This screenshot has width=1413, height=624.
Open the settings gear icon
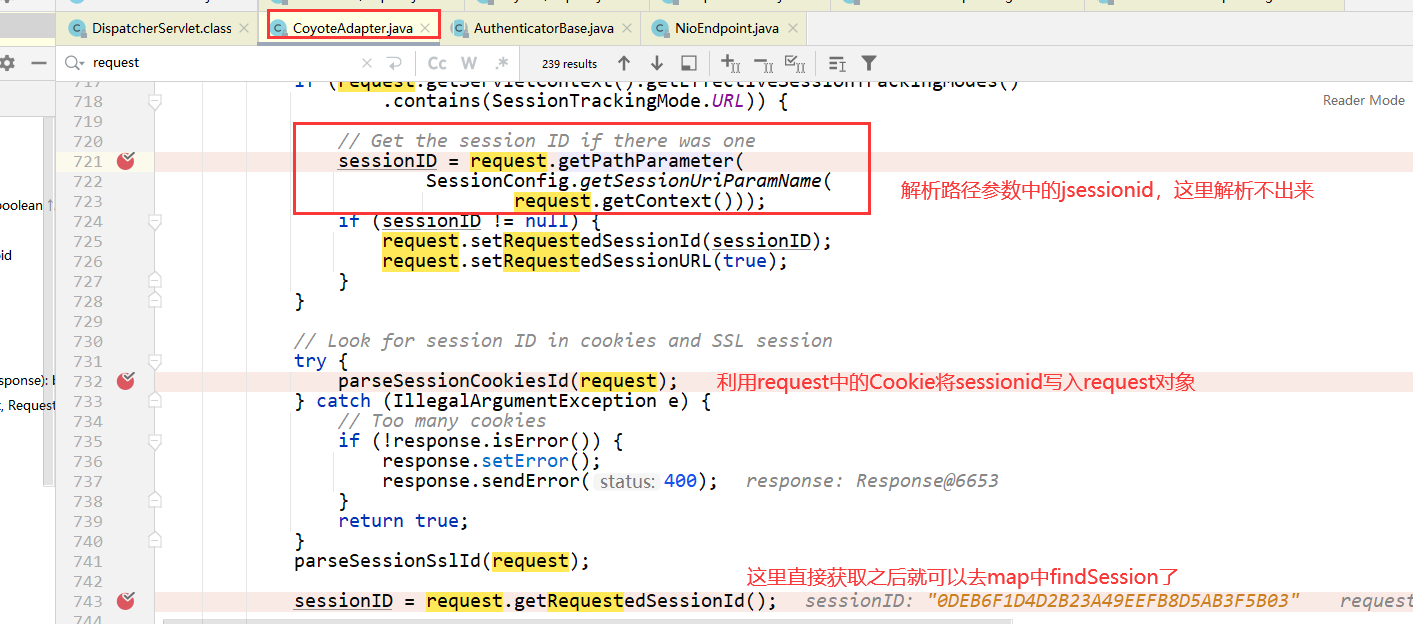pos(9,62)
